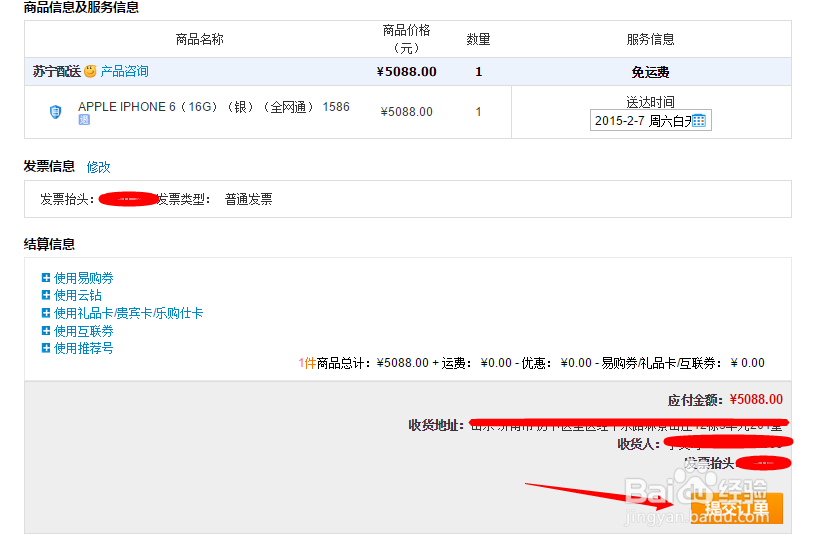Click the 结算信息 heading
Screen dimensions: 814x545
click(49, 244)
